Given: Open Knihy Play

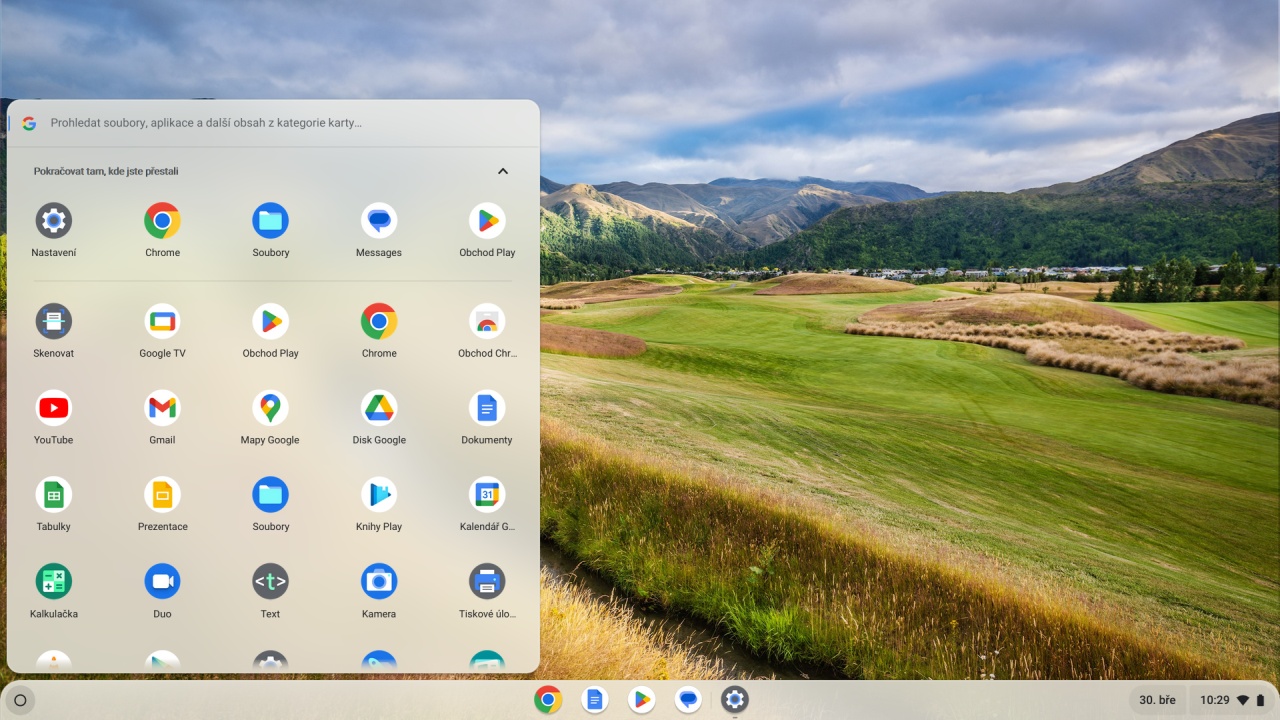Looking at the screenshot, I should click(x=379, y=505).
